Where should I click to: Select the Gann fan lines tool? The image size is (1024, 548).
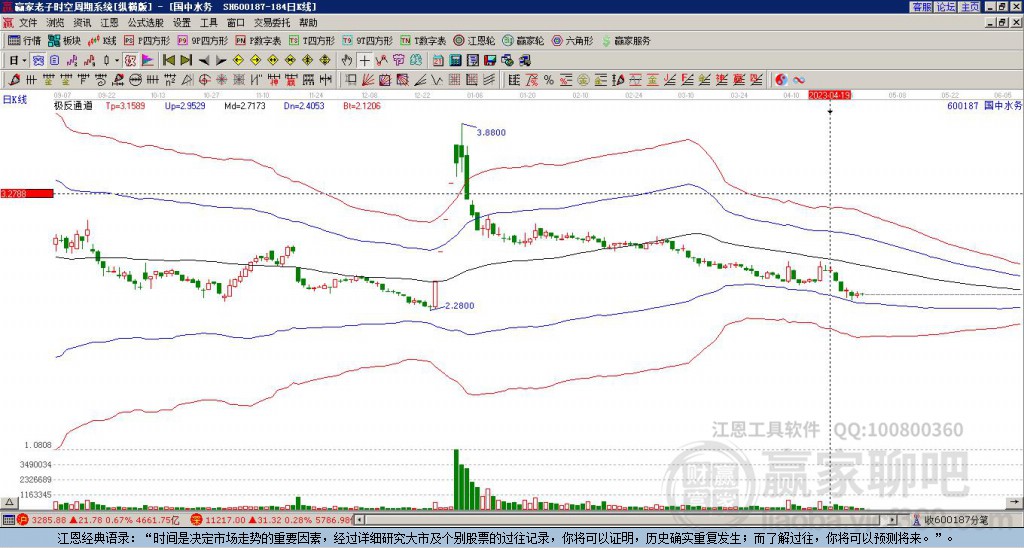367,80
